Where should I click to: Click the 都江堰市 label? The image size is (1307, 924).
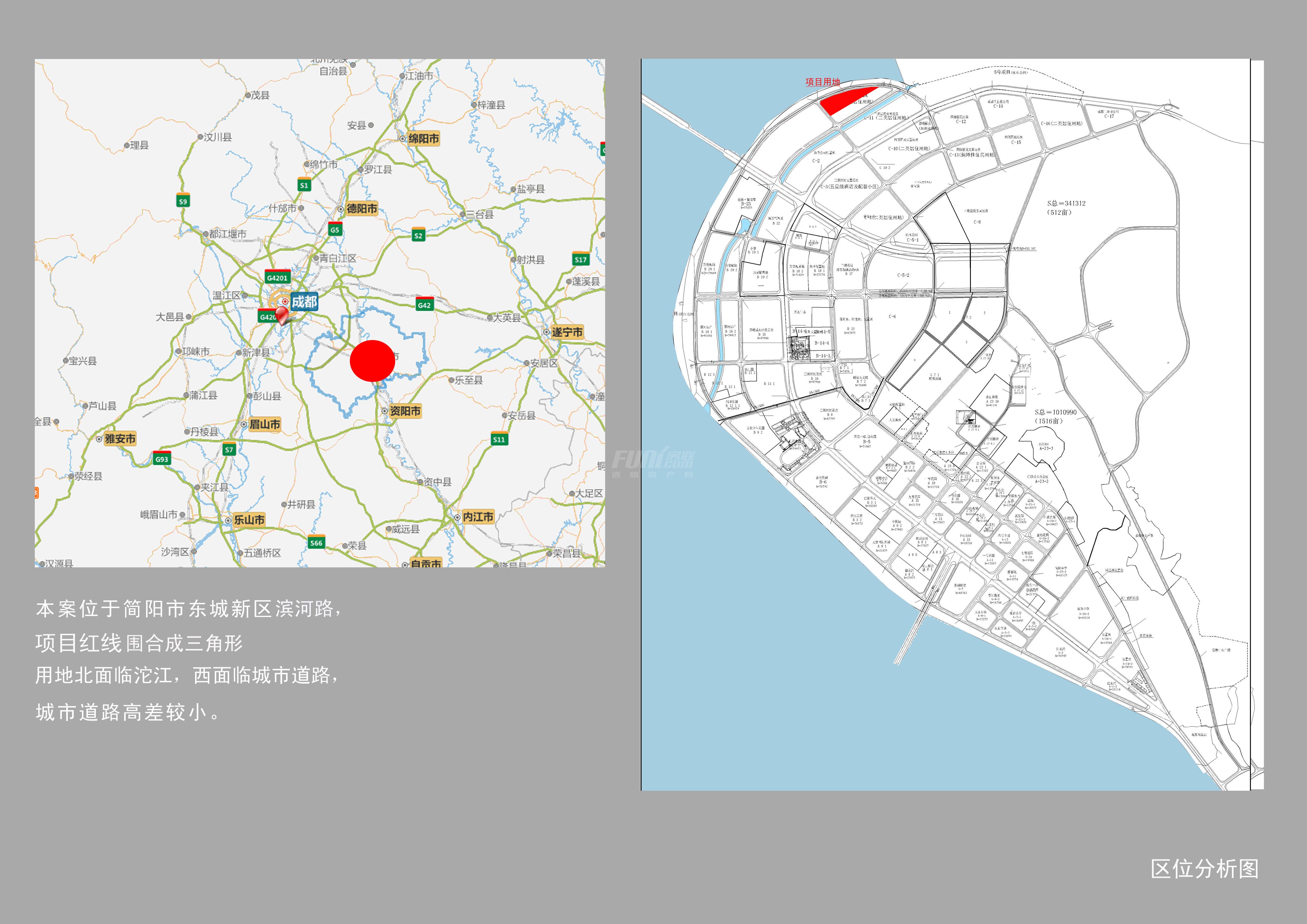[x=228, y=234]
